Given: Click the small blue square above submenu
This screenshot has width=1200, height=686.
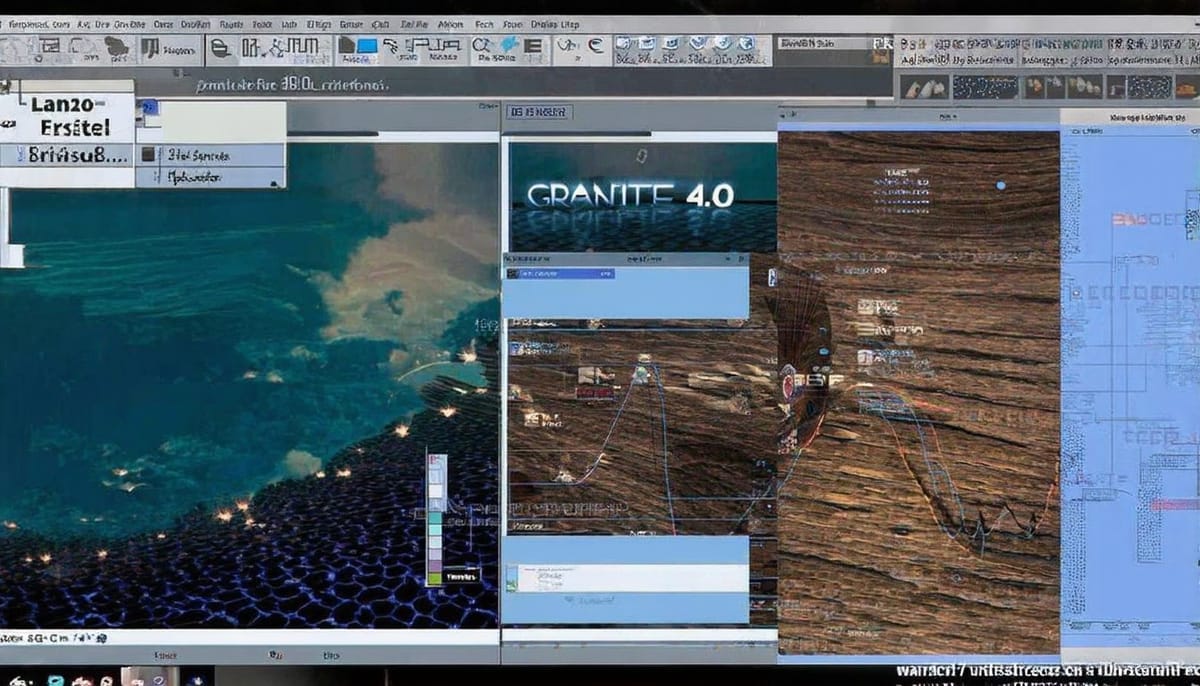Looking at the screenshot, I should pos(152,105).
